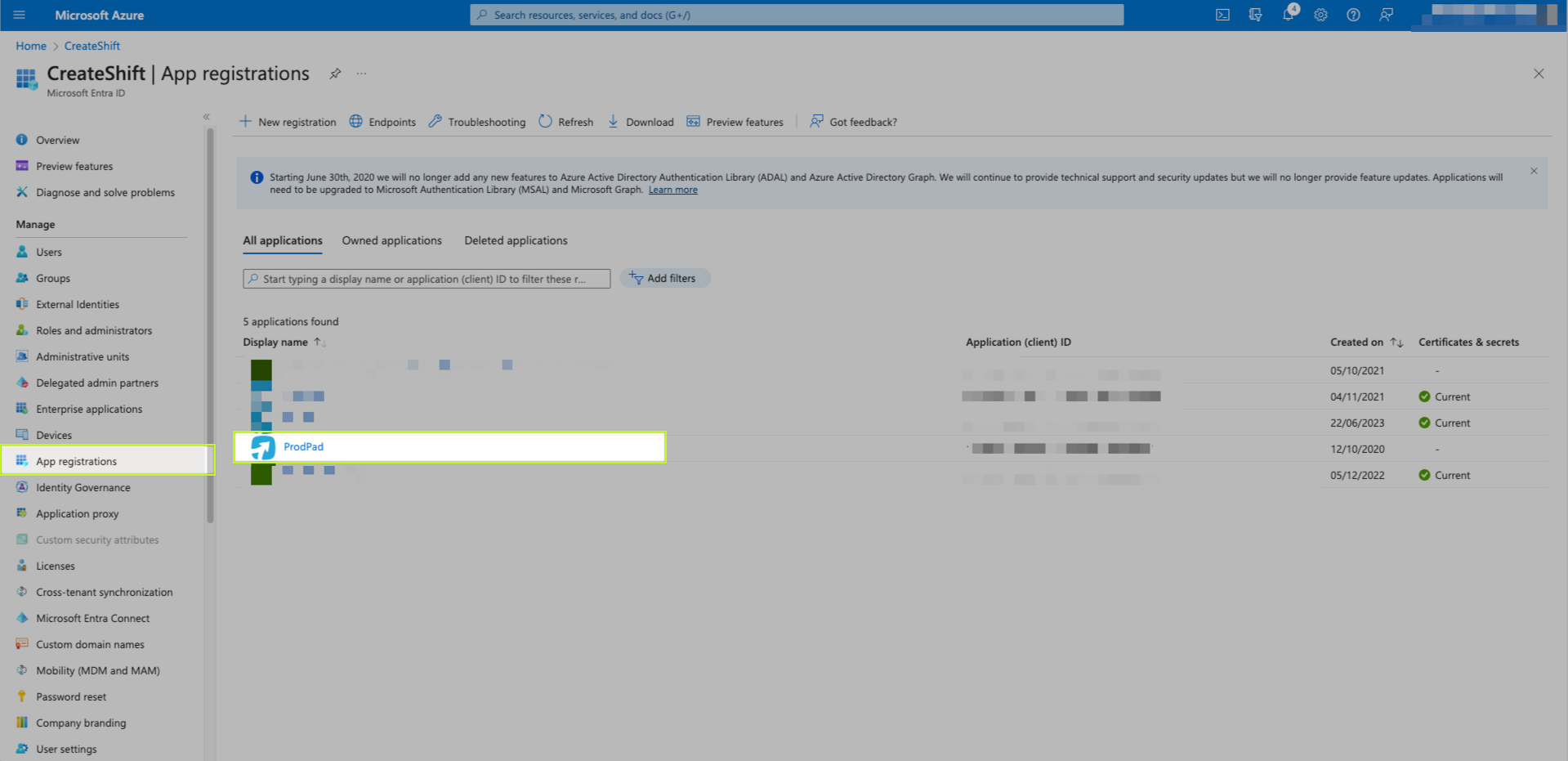Open portal settings gear
The height and width of the screenshot is (761, 1568).
[x=1320, y=15]
